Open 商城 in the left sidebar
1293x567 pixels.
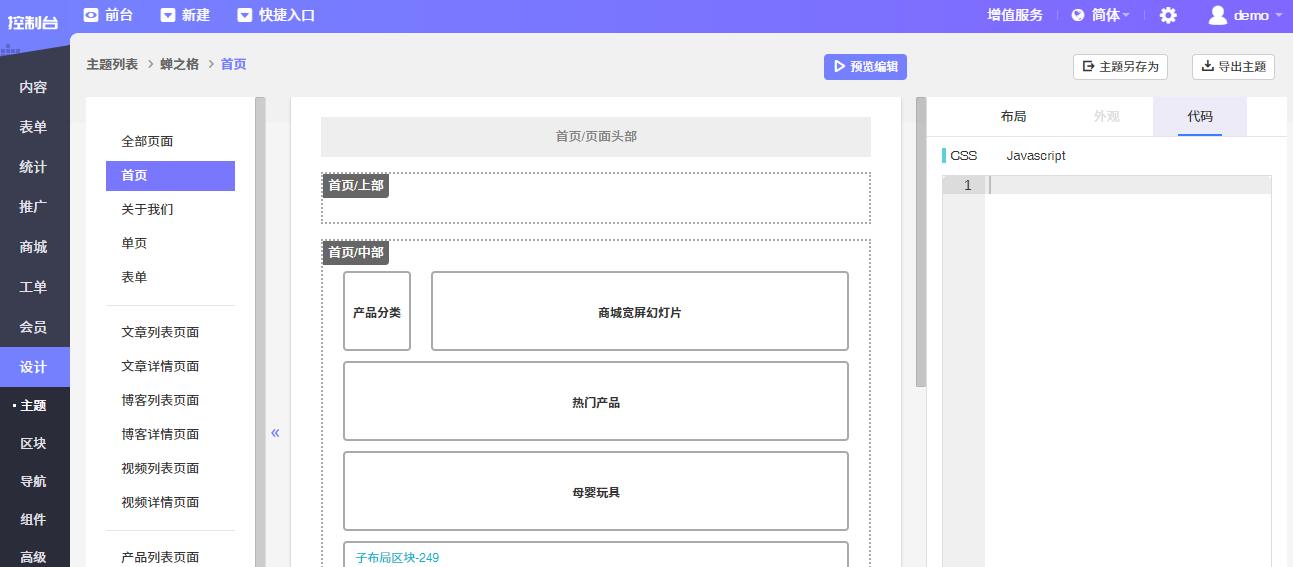click(34, 247)
